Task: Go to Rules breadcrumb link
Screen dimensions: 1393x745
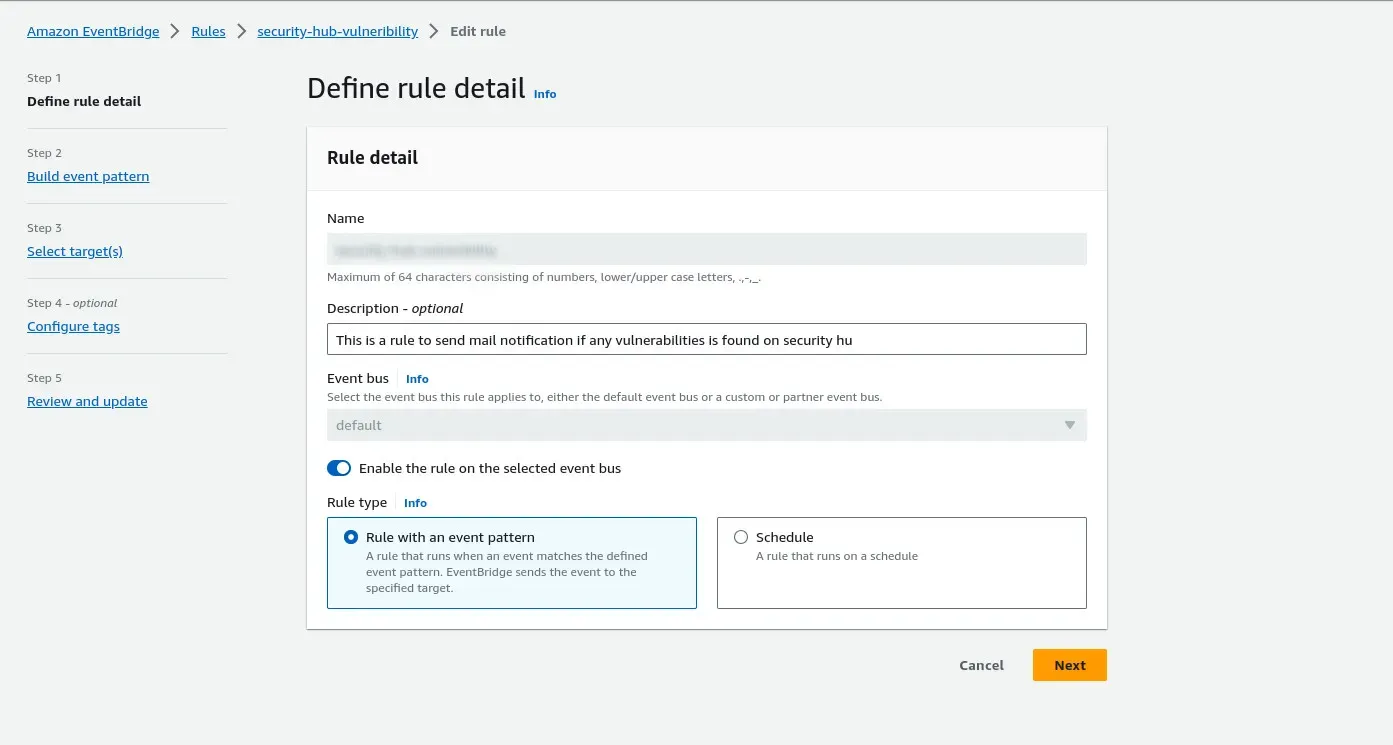Action: click(208, 31)
